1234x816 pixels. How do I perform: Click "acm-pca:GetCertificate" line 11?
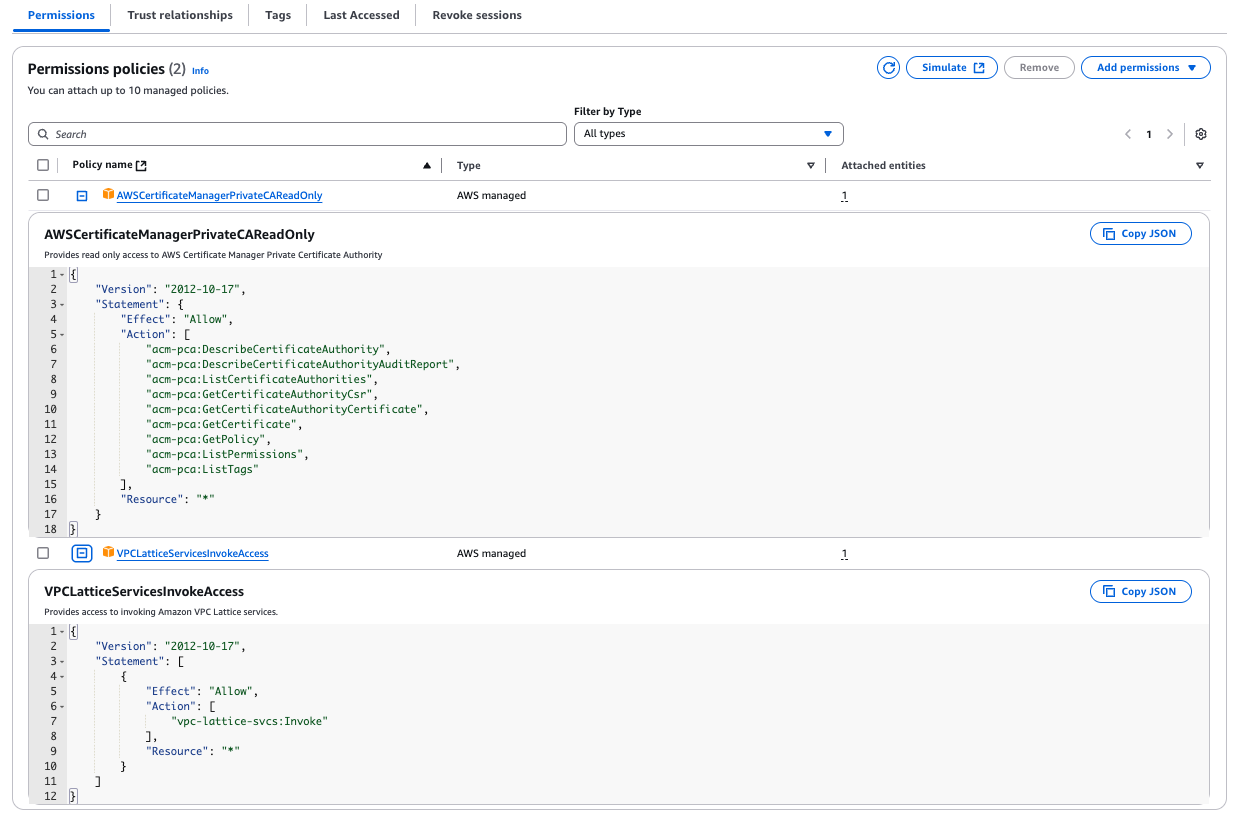click(224, 424)
